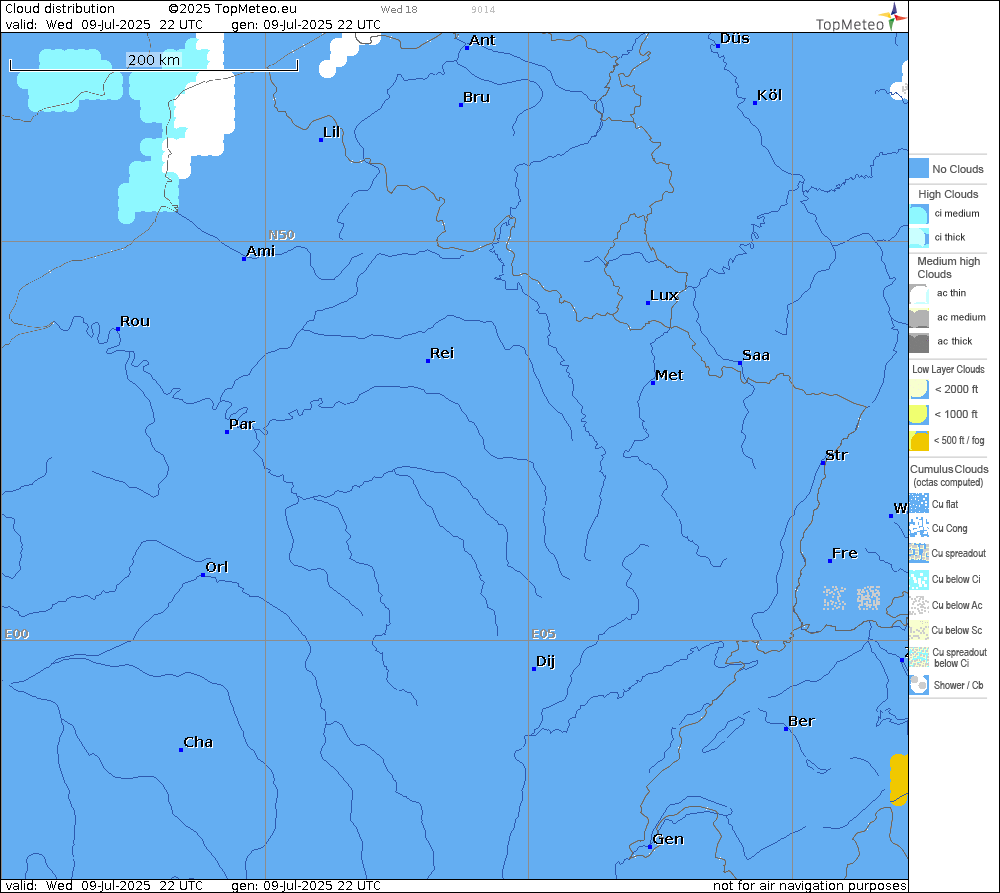Click the < 500 ft / fog swatch

919,441
